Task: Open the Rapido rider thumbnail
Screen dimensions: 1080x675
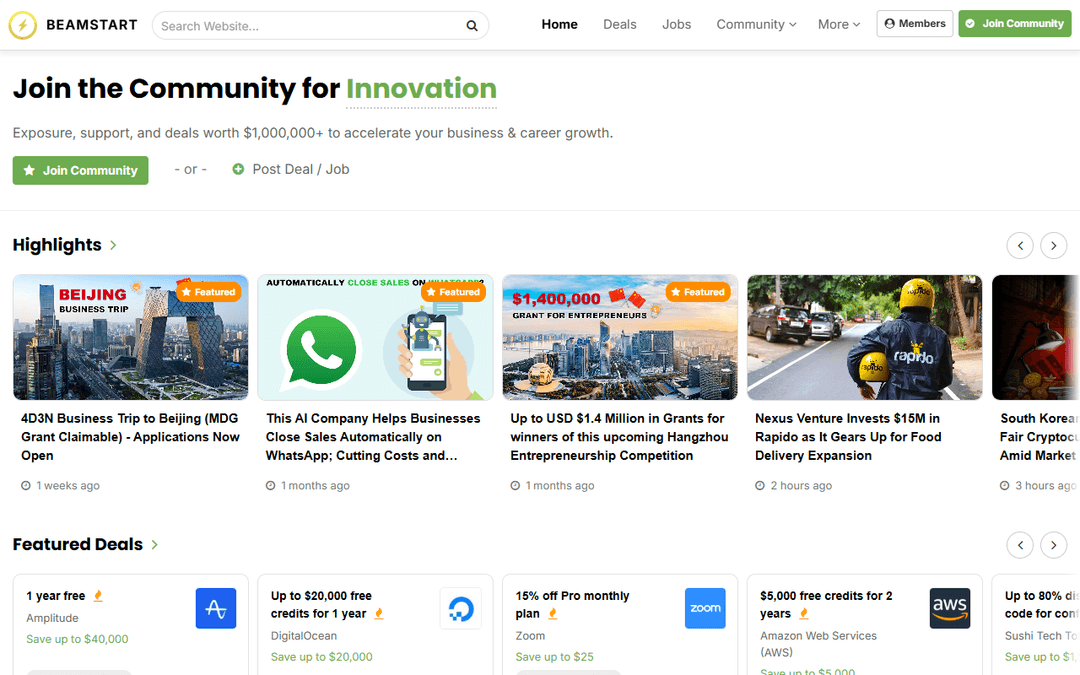Action: (864, 338)
